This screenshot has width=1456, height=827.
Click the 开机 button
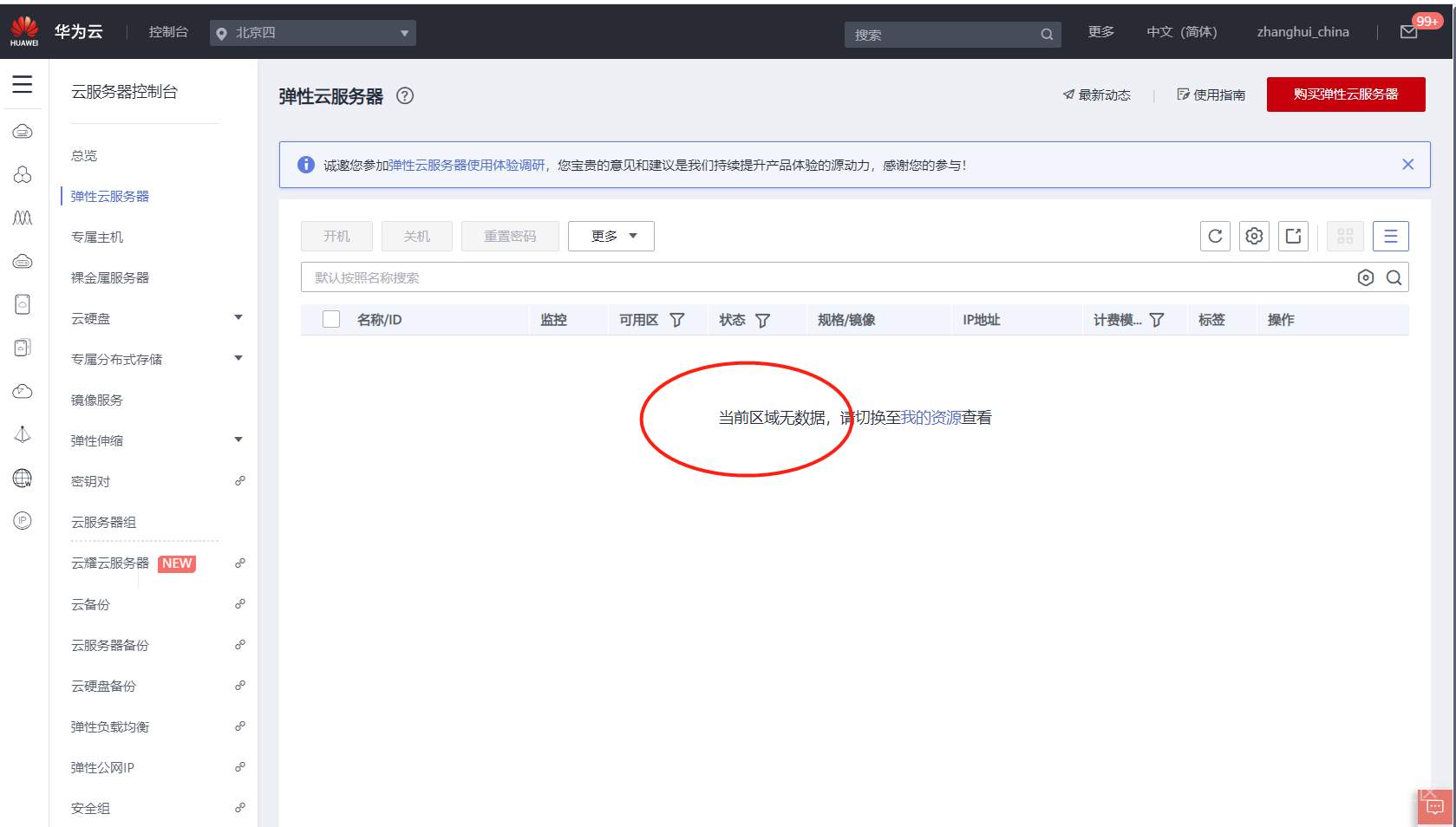pos(336,236)
